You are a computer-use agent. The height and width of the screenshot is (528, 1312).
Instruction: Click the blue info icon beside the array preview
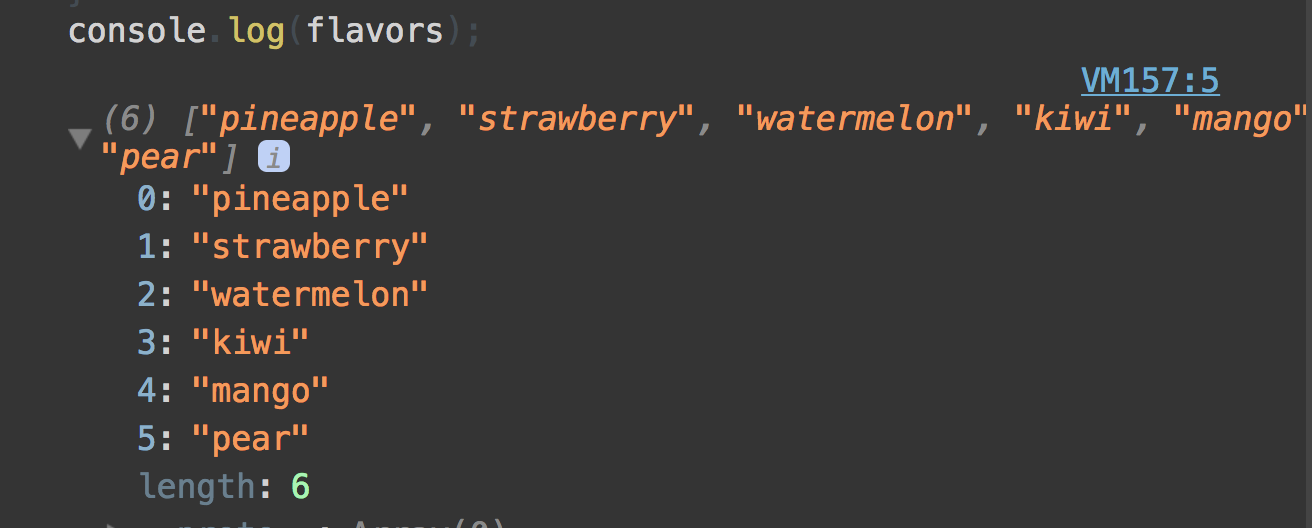point(273,157)
